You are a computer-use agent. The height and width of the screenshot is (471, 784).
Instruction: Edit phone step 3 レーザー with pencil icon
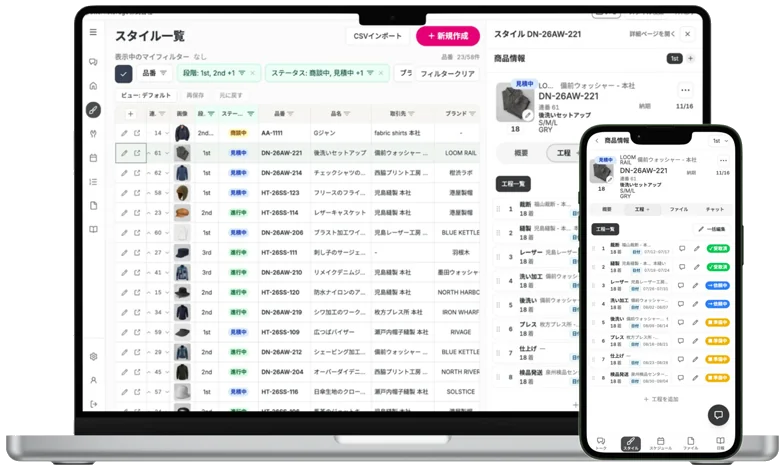[x=696, y=286]
